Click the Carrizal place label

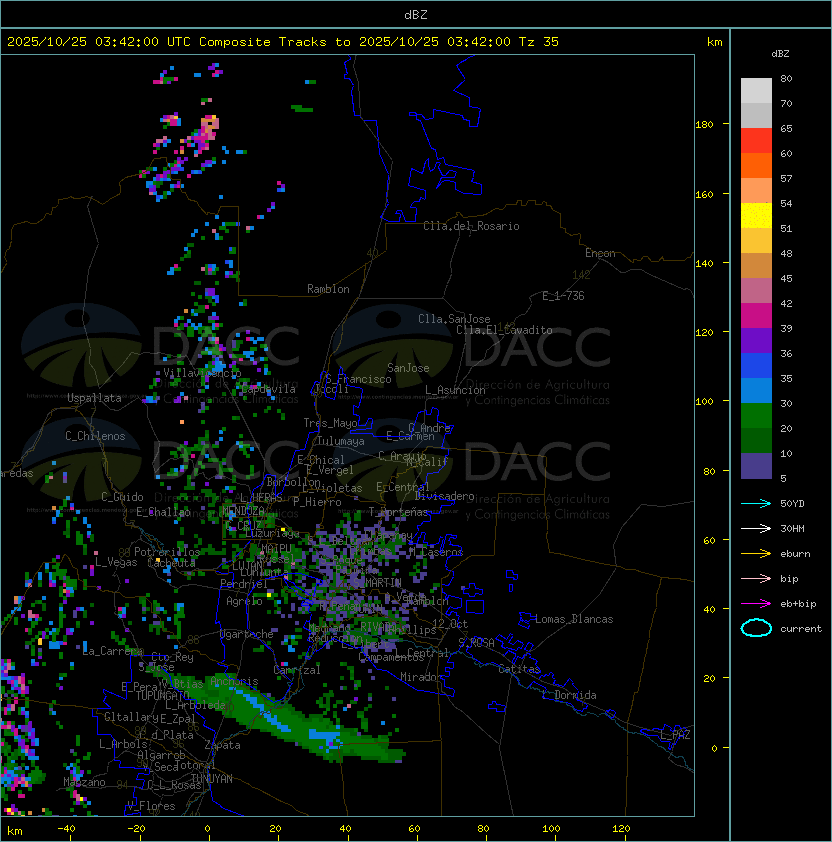[297, 670]
